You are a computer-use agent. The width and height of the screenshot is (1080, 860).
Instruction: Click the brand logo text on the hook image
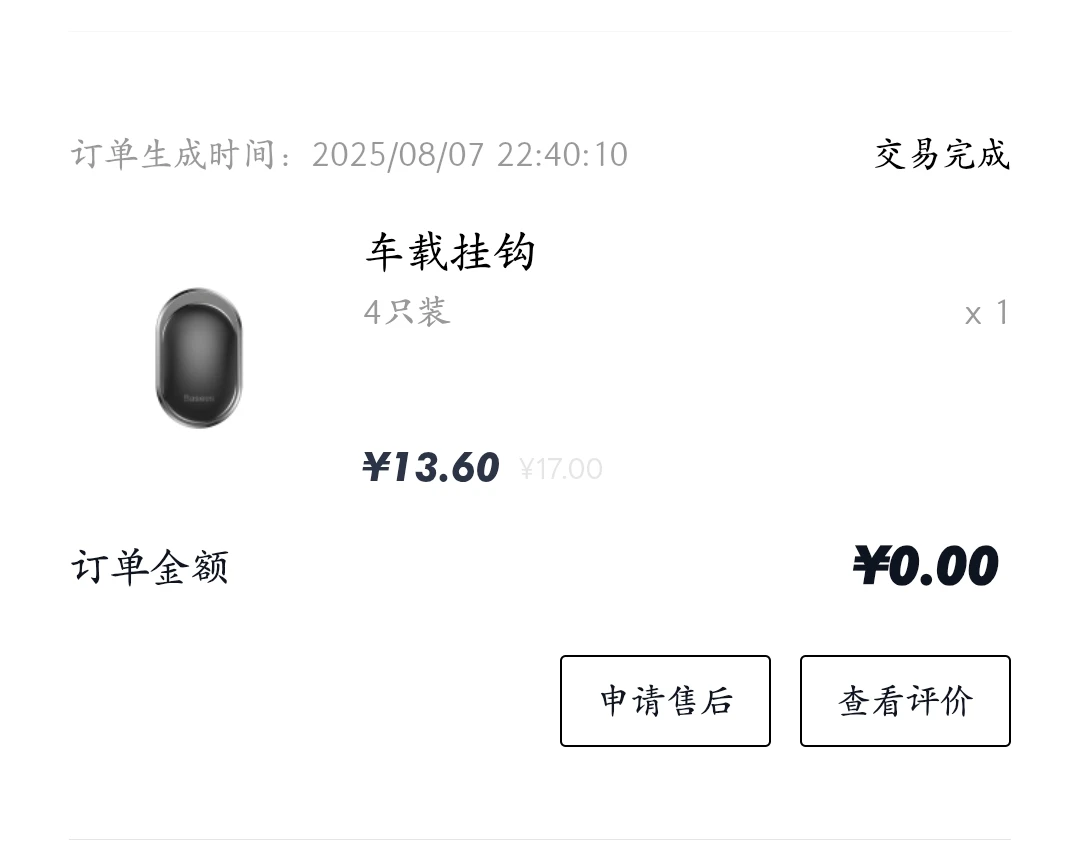coord(199,399)
